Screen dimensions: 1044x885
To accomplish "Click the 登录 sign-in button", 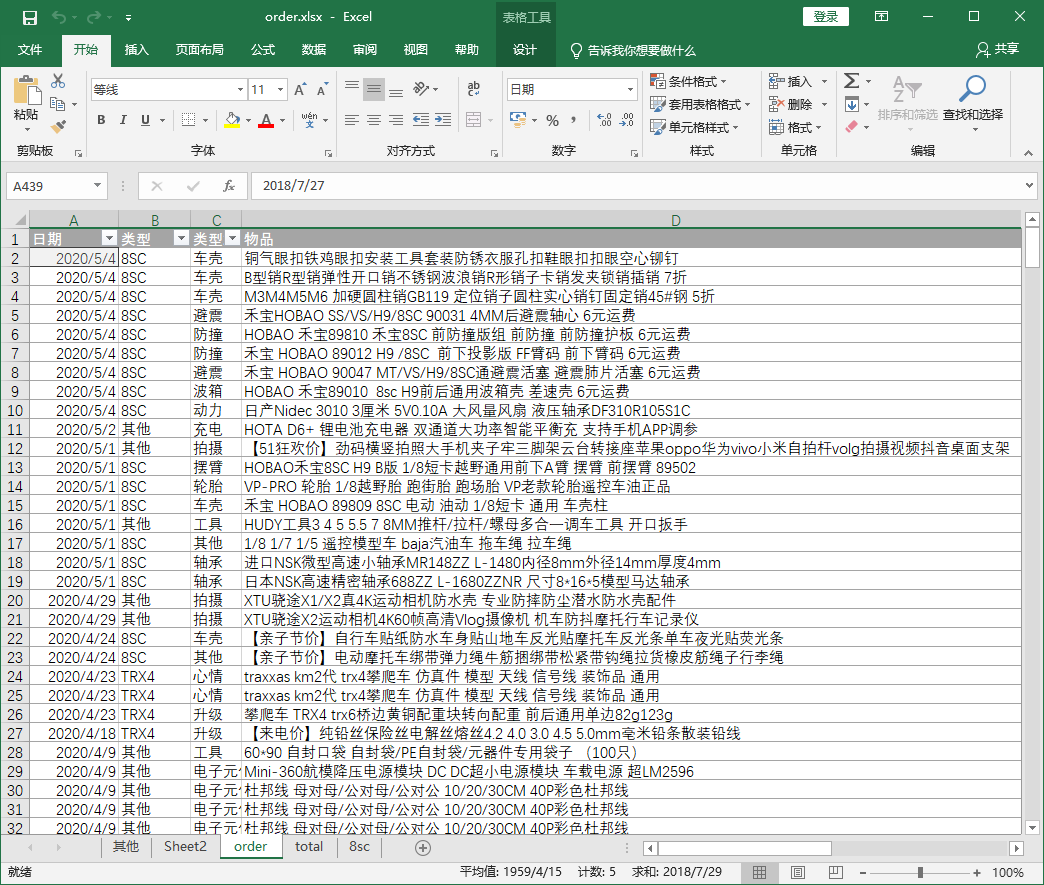I will tap(826, 17).
